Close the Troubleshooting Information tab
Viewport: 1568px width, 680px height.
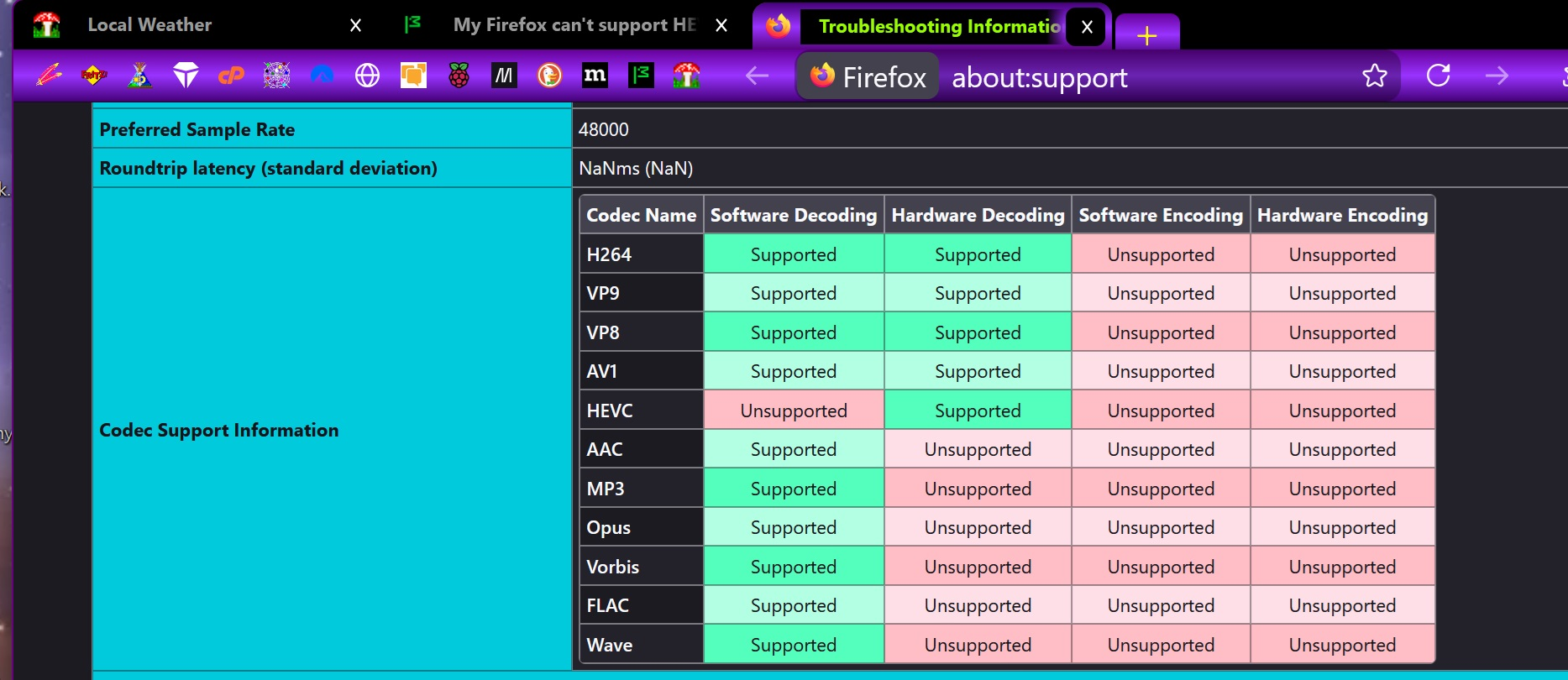pyautogui.click(x=1087, y=27)
